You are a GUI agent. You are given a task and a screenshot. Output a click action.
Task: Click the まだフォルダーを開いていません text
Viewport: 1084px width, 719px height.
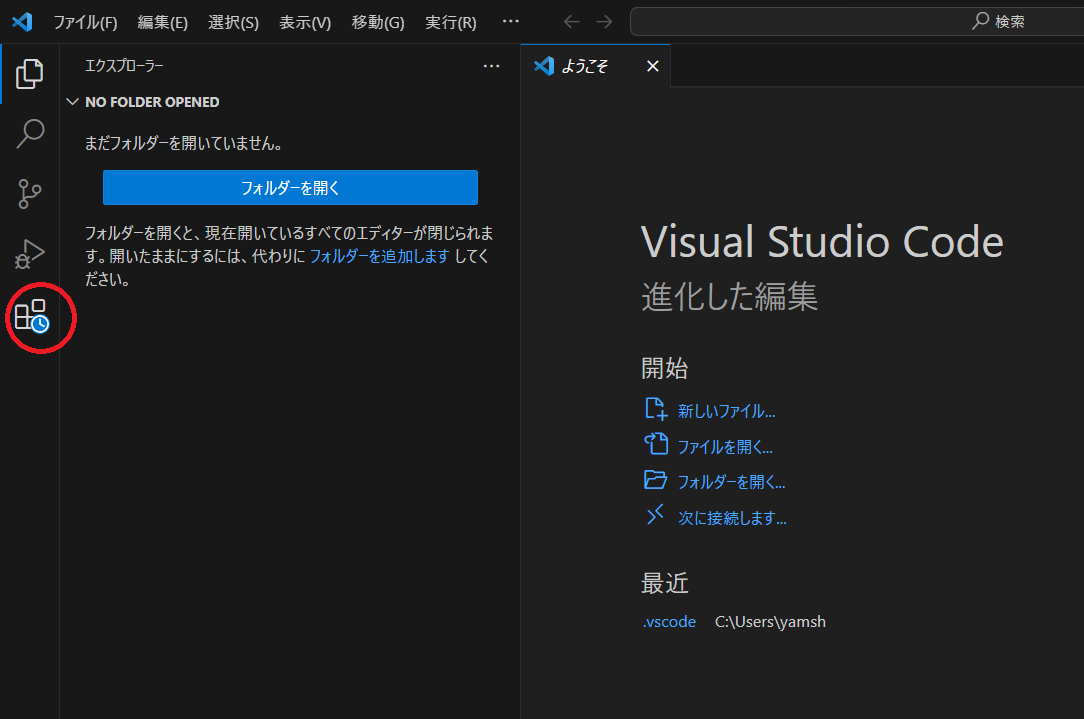point(183,143)
